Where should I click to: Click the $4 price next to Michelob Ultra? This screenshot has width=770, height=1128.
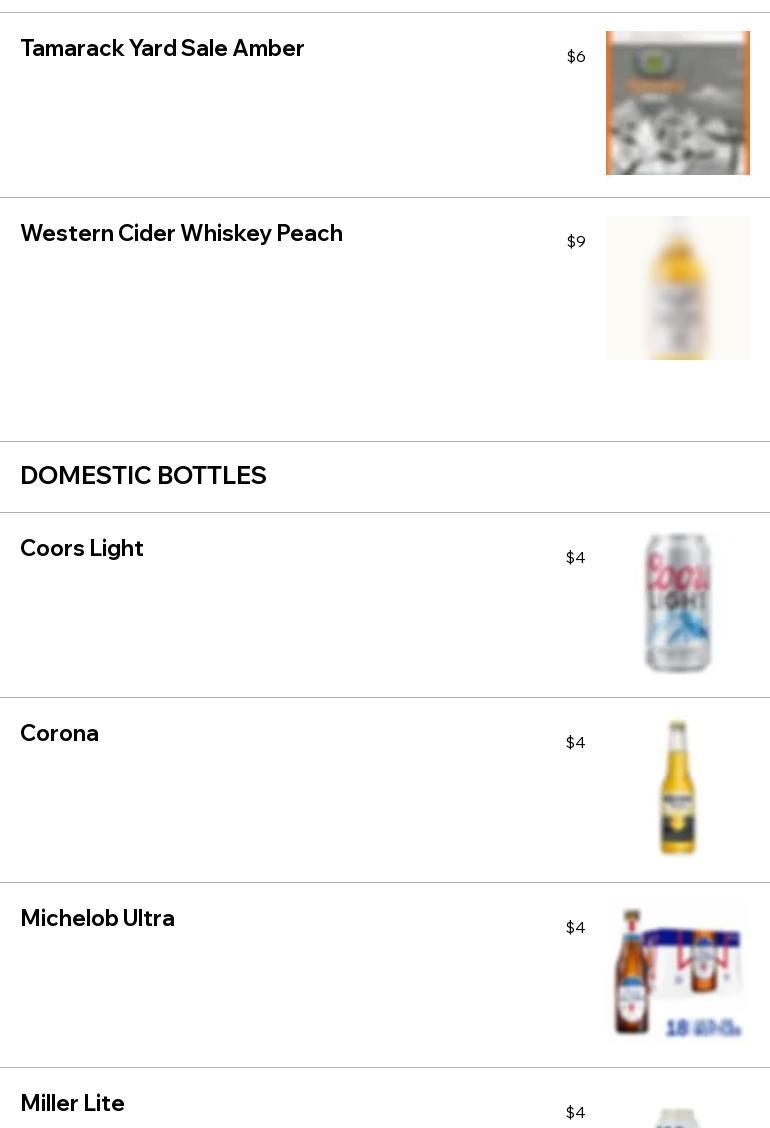pos(576,928)
